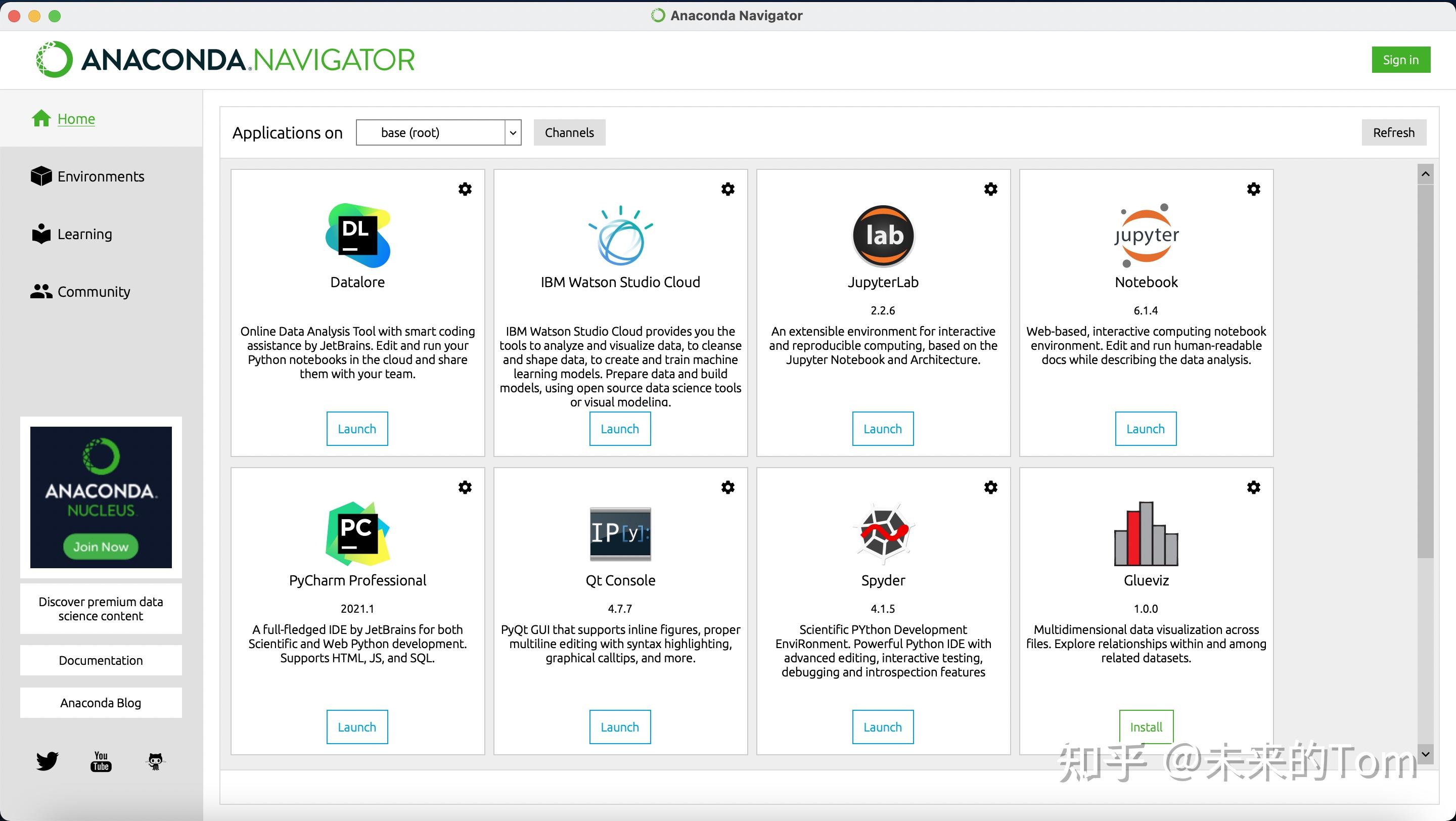Click the Anaconda Nucleus Join Now banner

coord(101,546)
